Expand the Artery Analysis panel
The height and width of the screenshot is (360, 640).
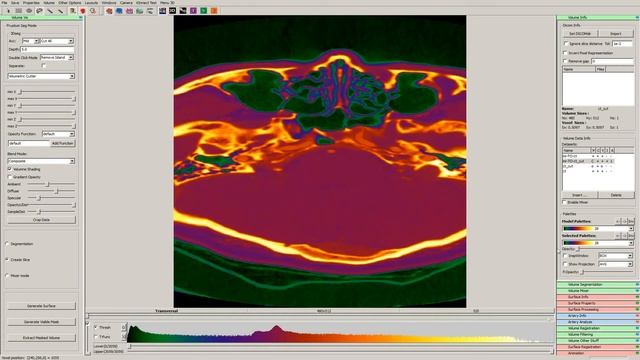pyautogui.click(x=598, y=322)
